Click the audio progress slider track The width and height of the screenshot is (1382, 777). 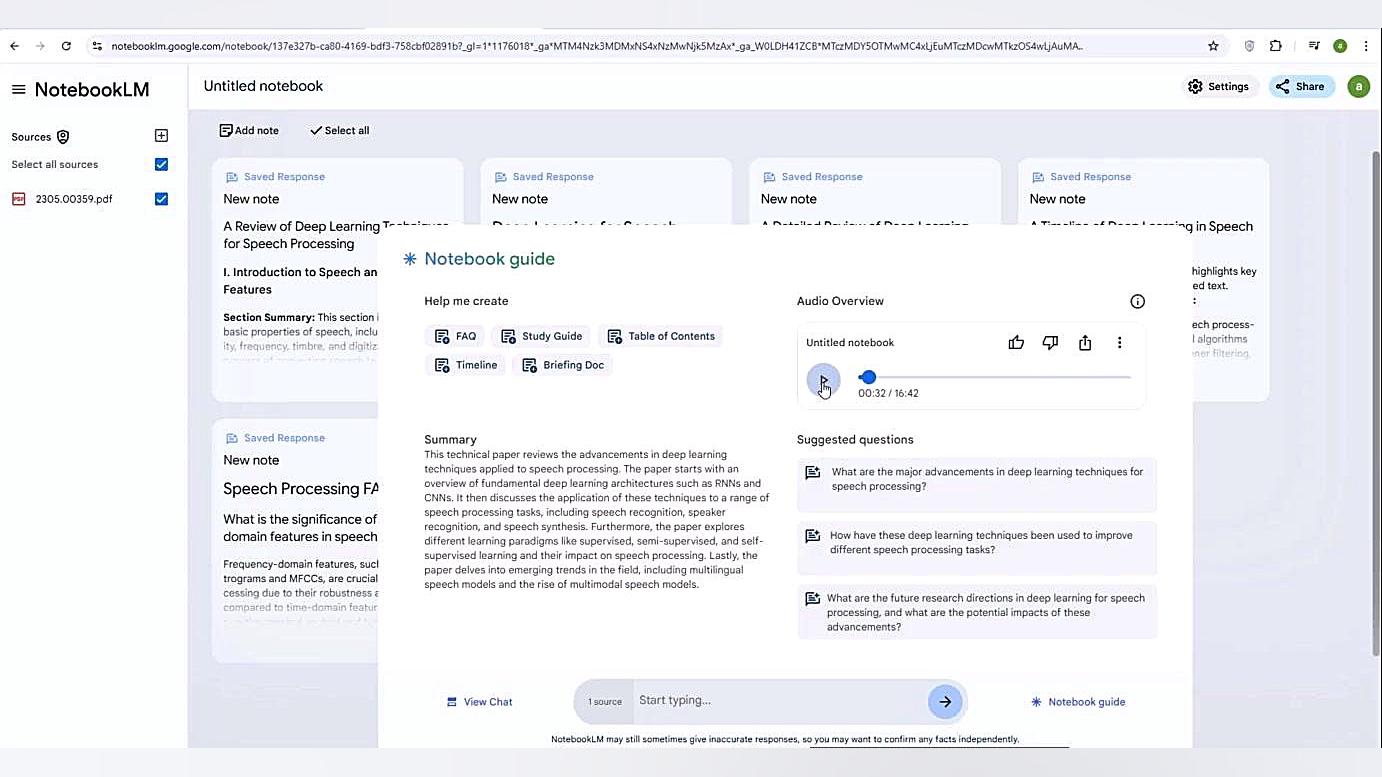pyautogui.click(x=995, y=377)
